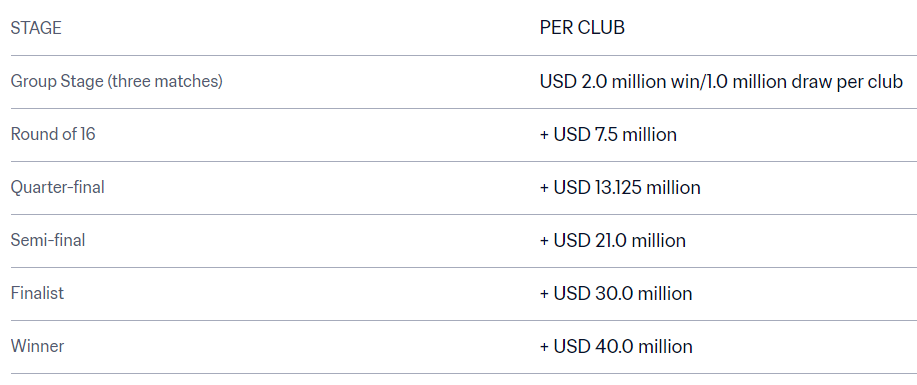Select the Group Stage (three matches) row label
This screenshot has height=385, width=917.
tap(116, 81)
